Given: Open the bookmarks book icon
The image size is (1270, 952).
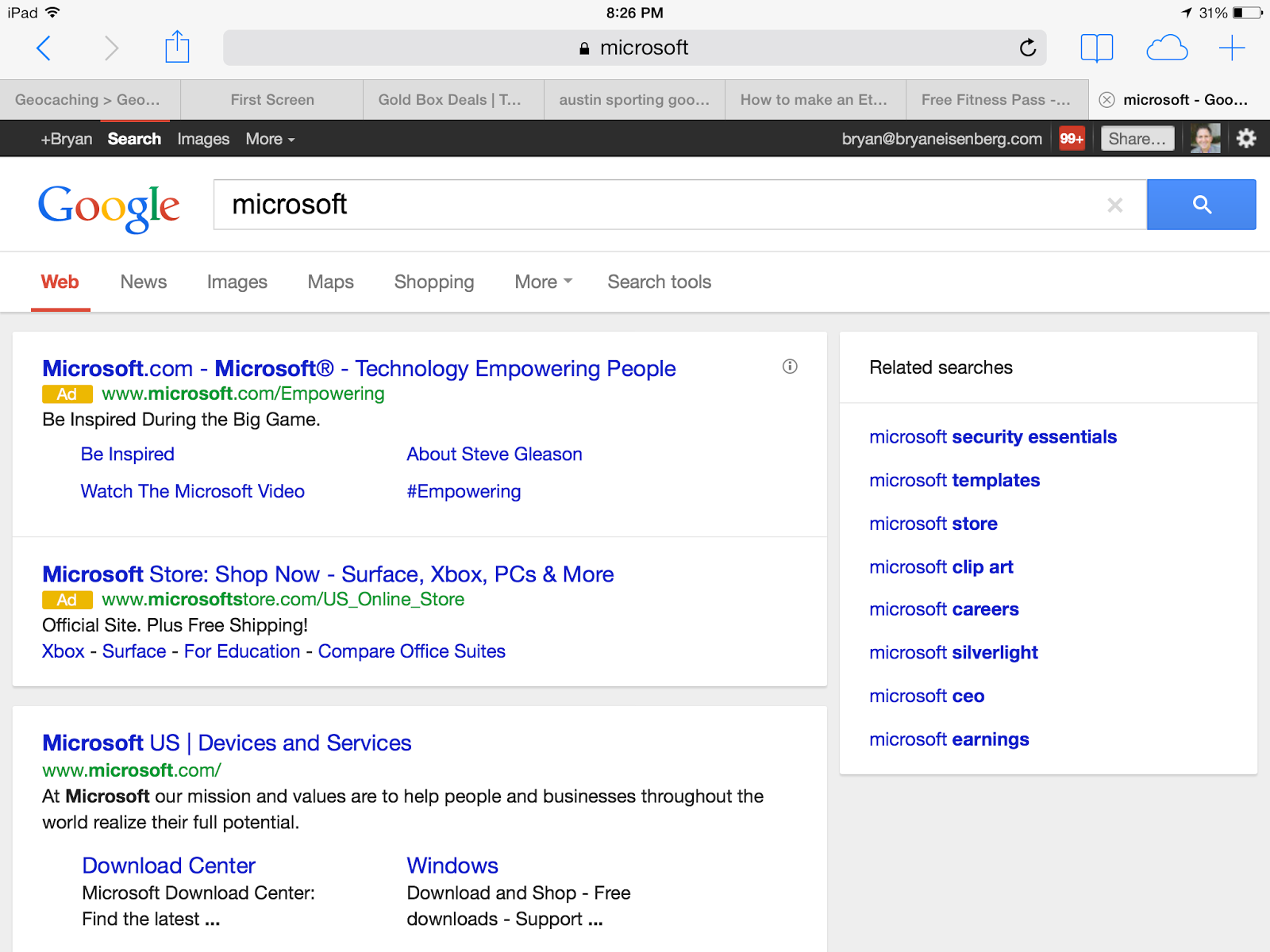Looking at the screenshot, I should [1096, 48].
